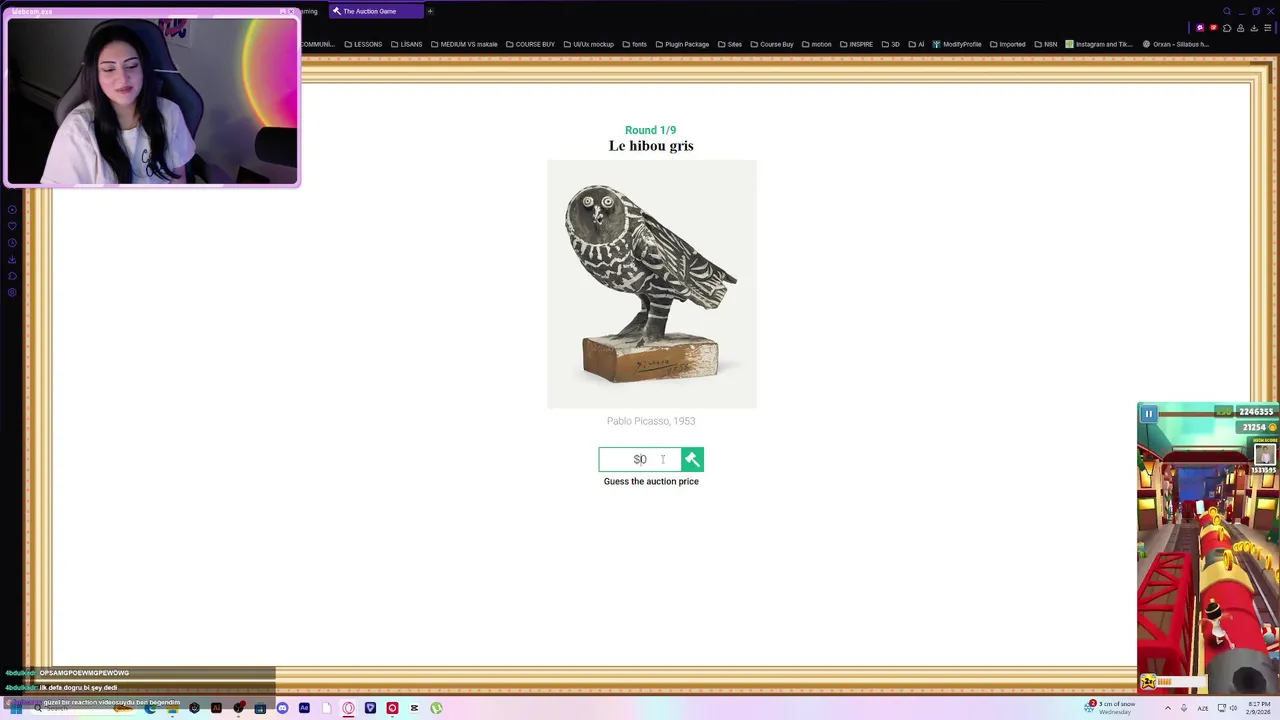
Task: Open the browser easy setup menu icon
Action: [1267, 28]
